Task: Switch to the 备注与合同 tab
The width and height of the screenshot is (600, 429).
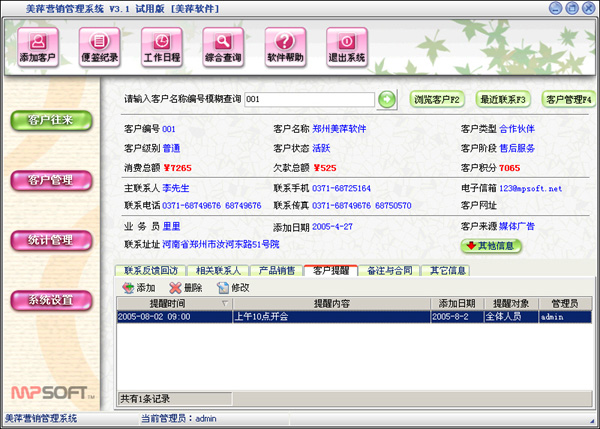Action: click(389, 270)
